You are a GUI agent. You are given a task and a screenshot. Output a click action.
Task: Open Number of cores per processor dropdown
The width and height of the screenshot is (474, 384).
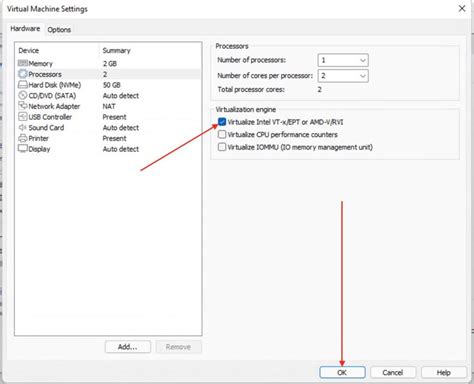(x=343, y=76)
